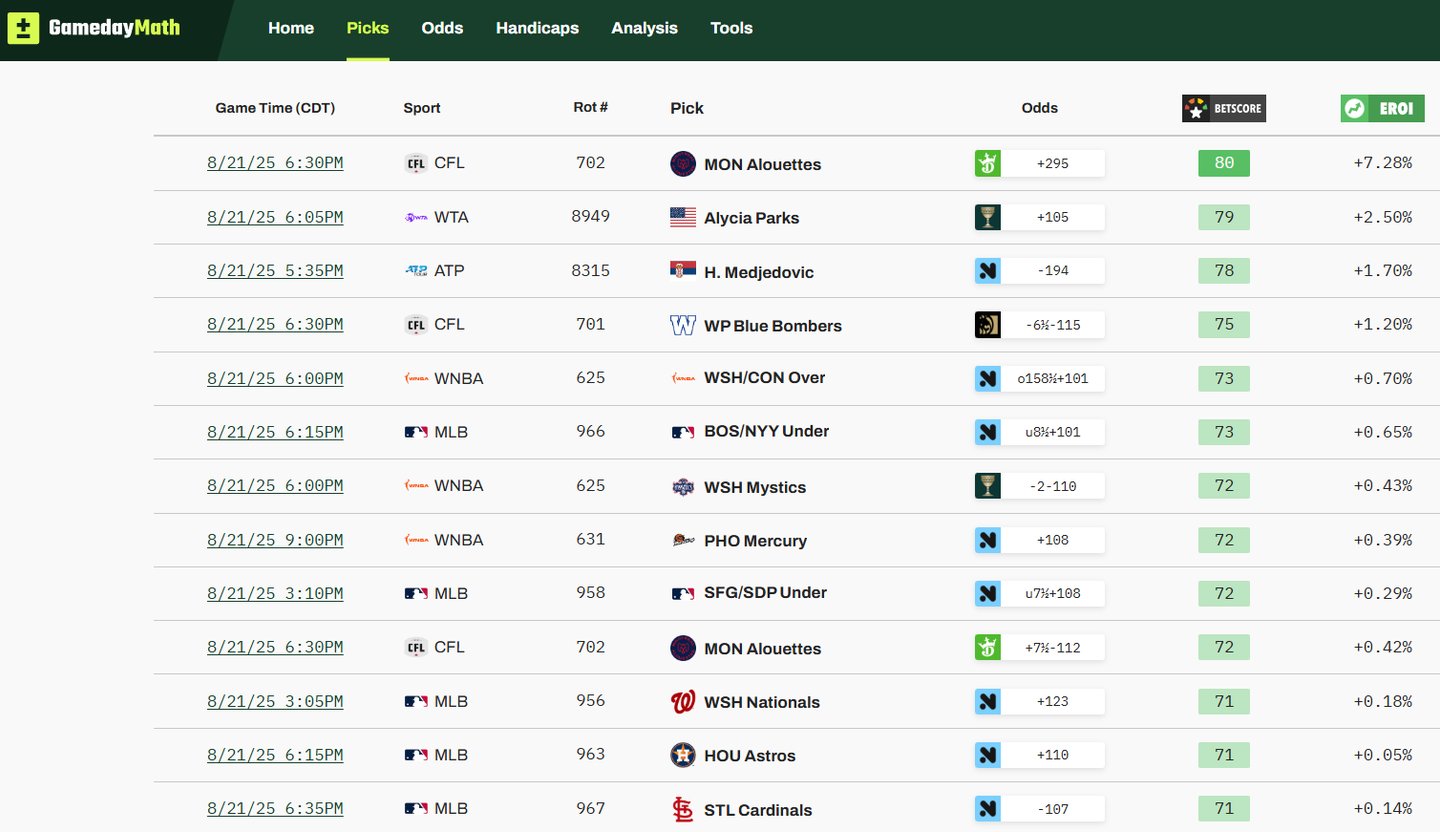Click the US flag next to Alycia Parks

[683, 217]
